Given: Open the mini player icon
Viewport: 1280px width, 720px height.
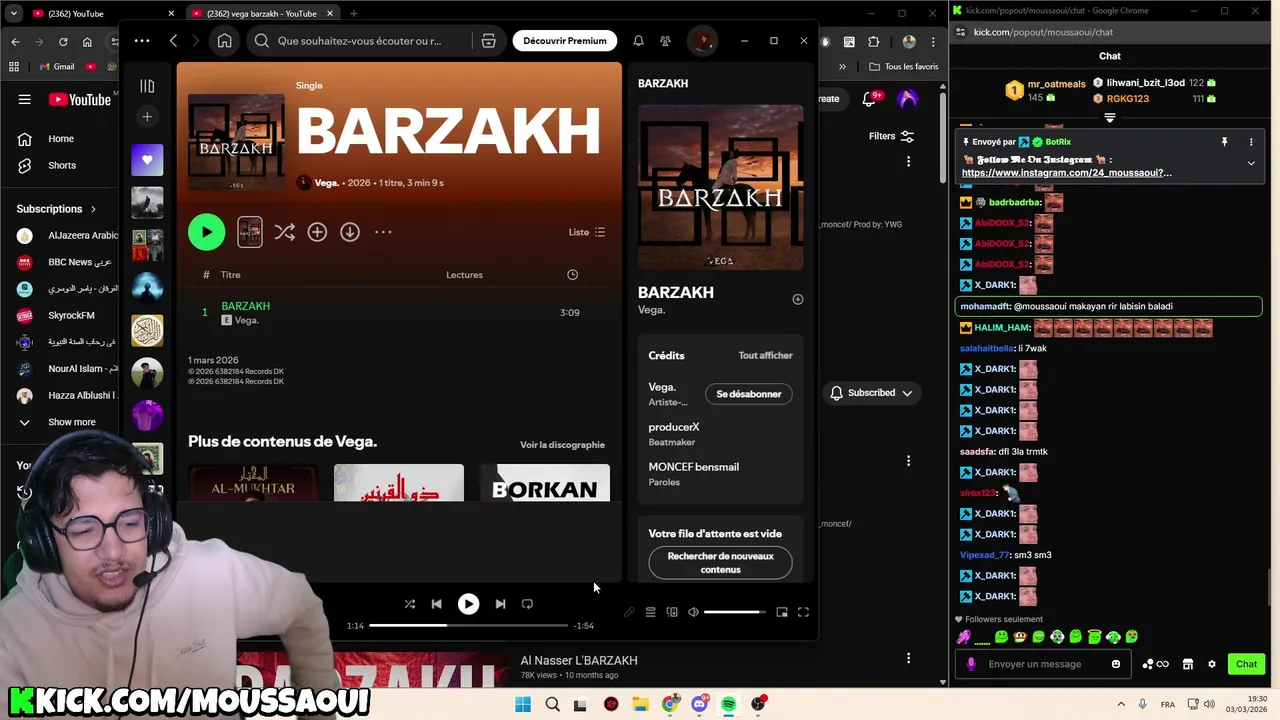Looking at the screenshot, I should click(x=782, y=612).
